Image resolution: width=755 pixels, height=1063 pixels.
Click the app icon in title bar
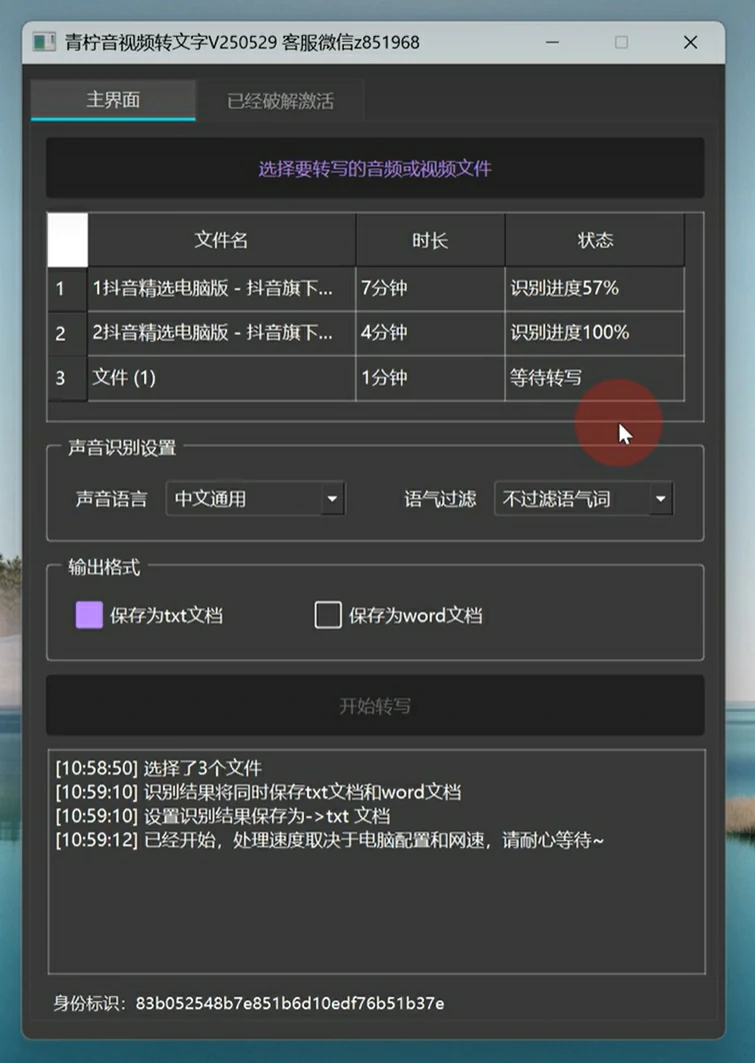(x=44, y=42)
